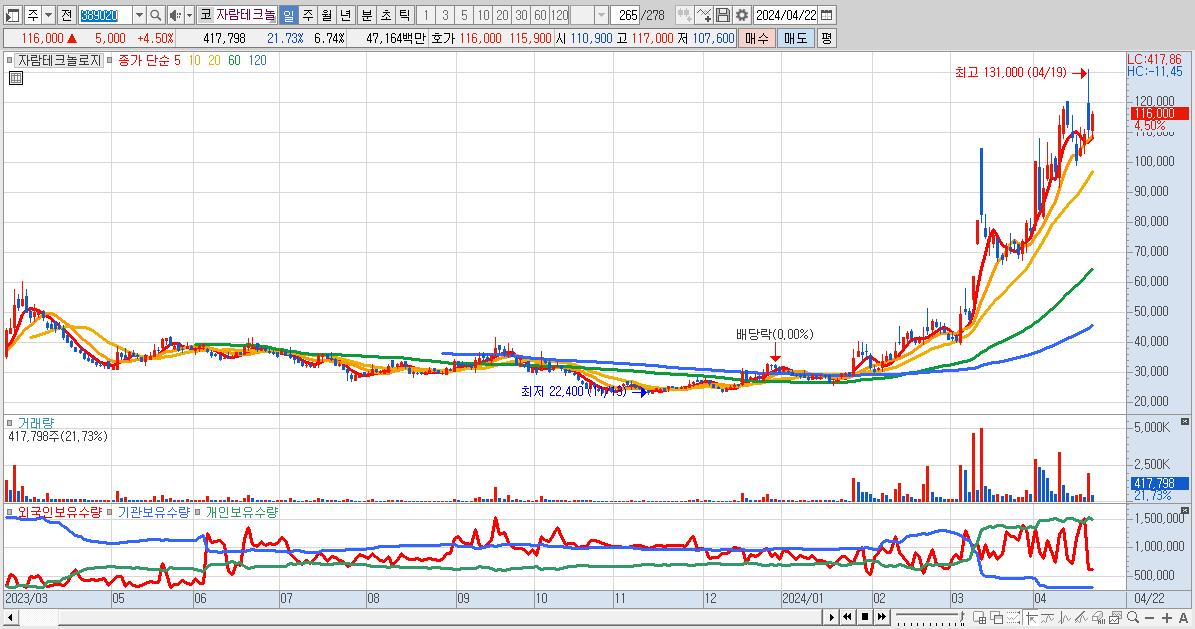Click the 자람테크놀로지 chart legend label
Viewport: 1195px width, 629px height.
pyautogui.click(x=59, y=60)
